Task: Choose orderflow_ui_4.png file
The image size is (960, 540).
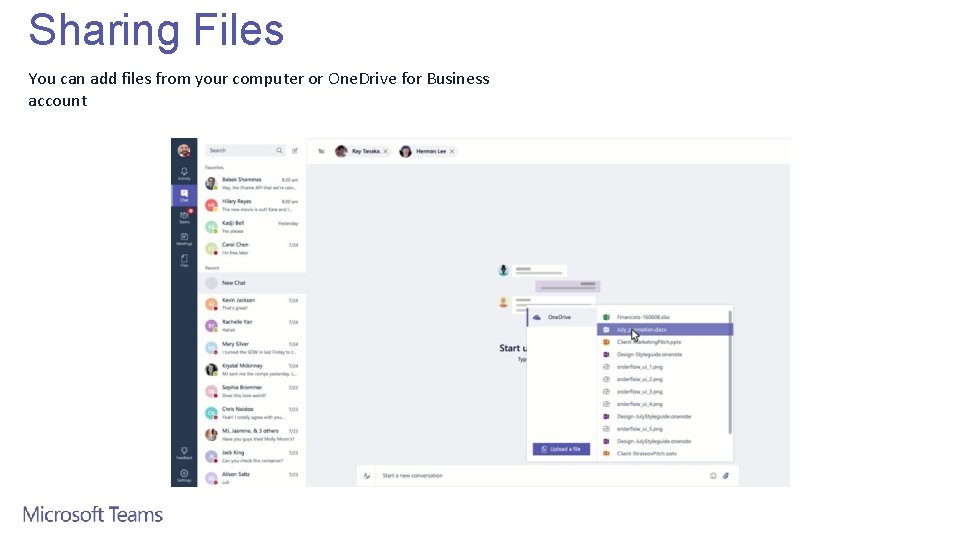Action: click(x=663, y=404)
